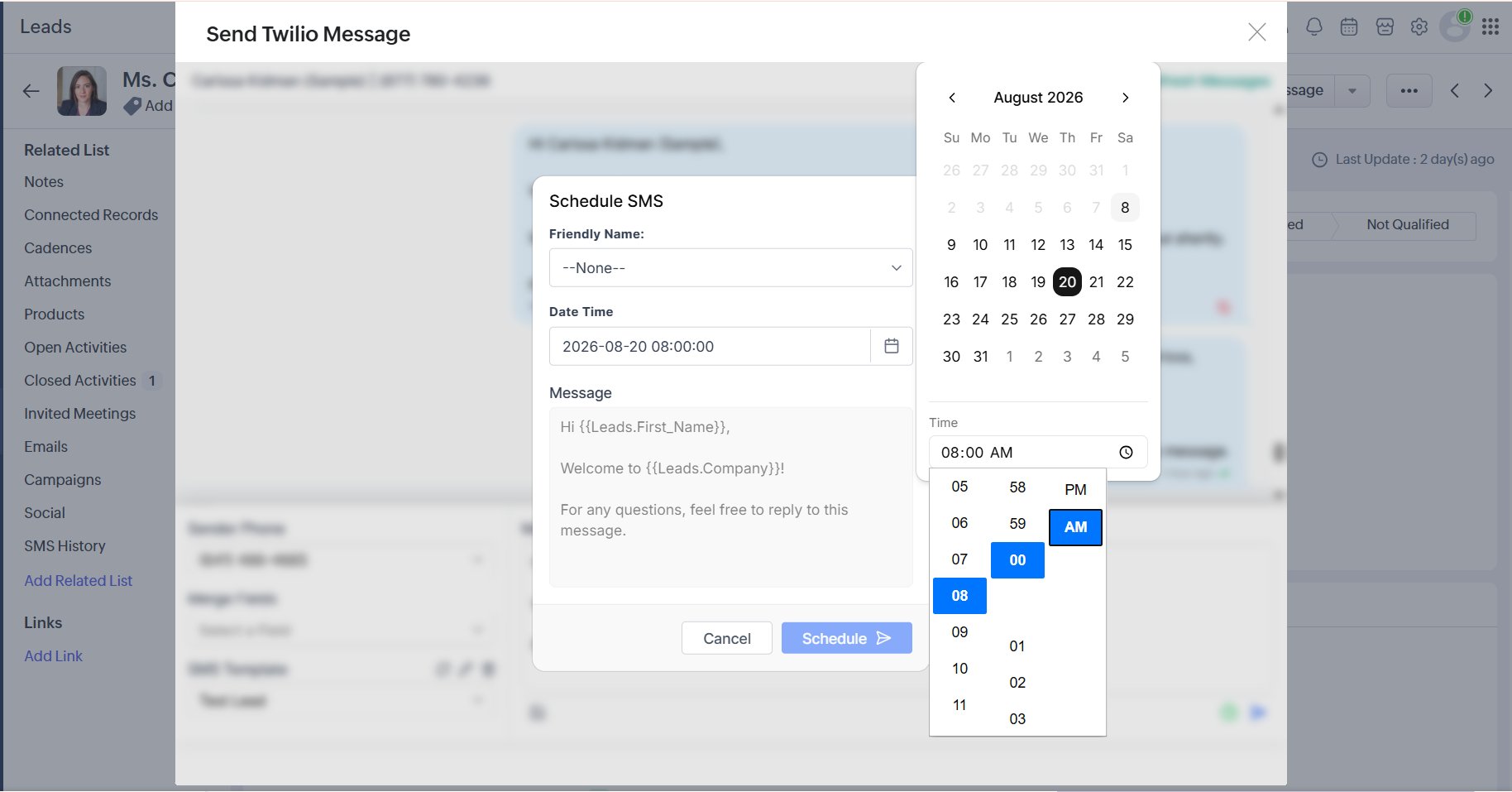This screenshot has height=792, width=1512.
Task: Click the Time input field showing 08:00 AM
Action: pos(1038,453)
